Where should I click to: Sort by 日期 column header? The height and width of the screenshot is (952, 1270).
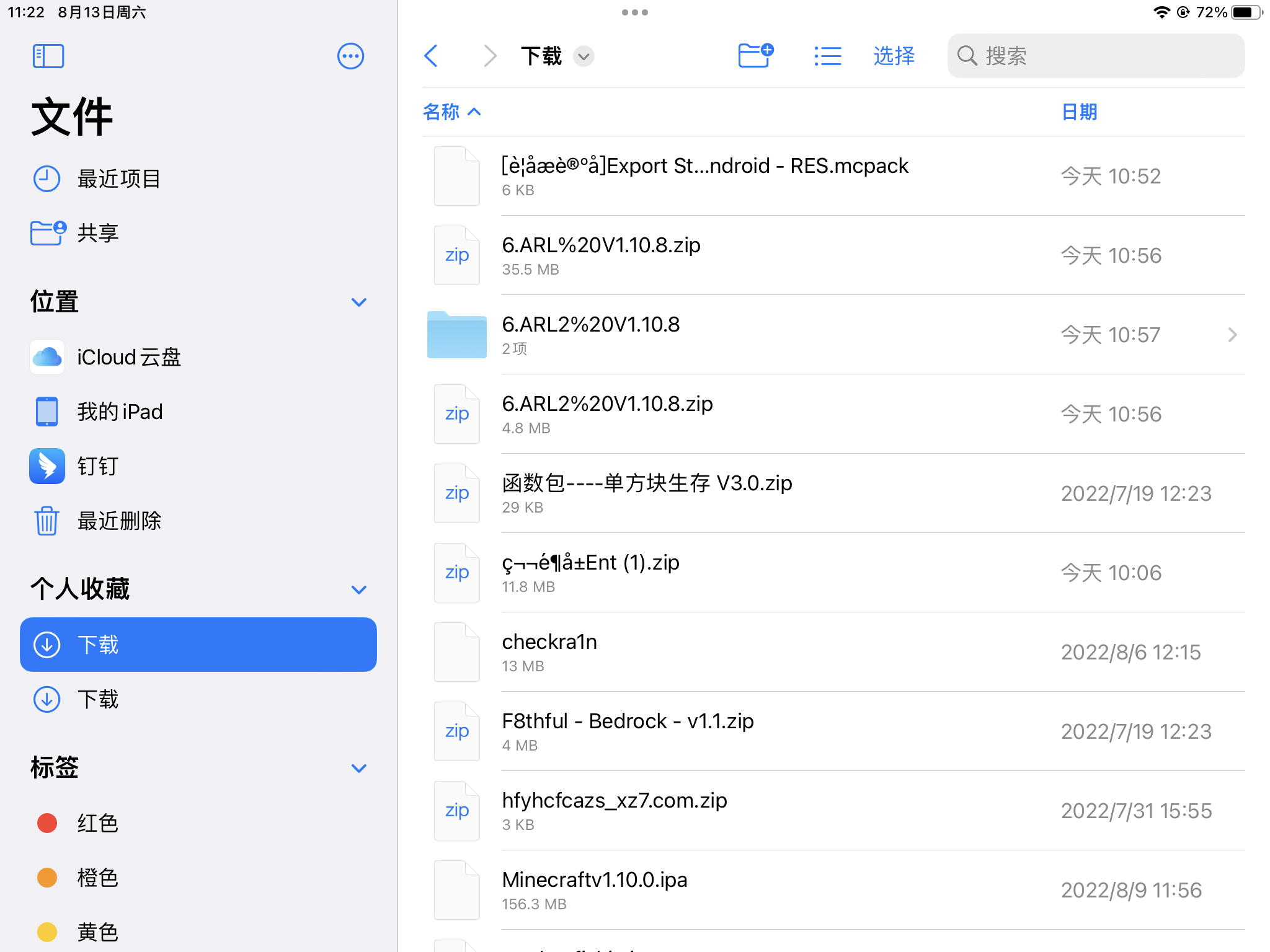1080,112
